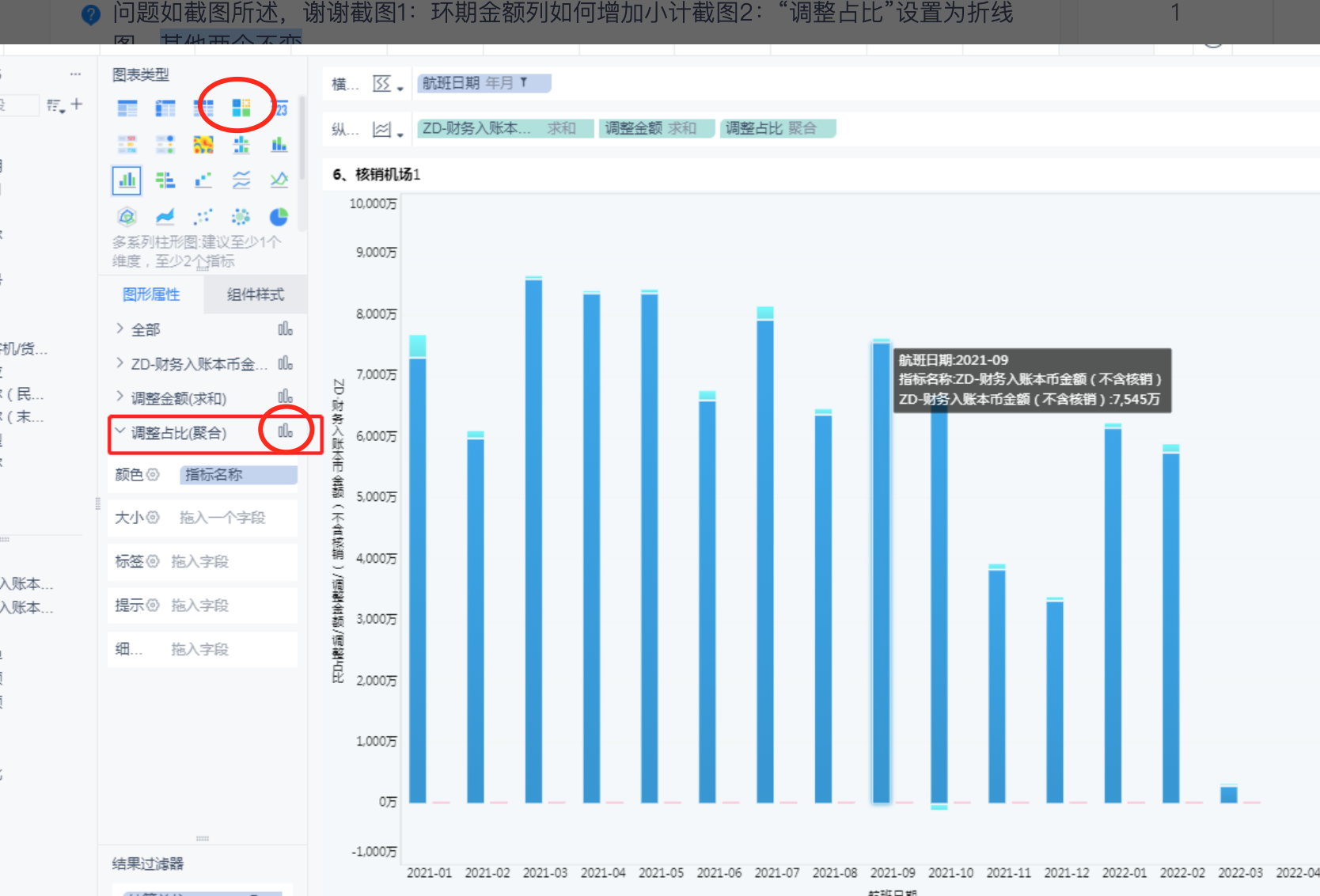
Task: Select the grouped table chart type icon
Action: 127,108
